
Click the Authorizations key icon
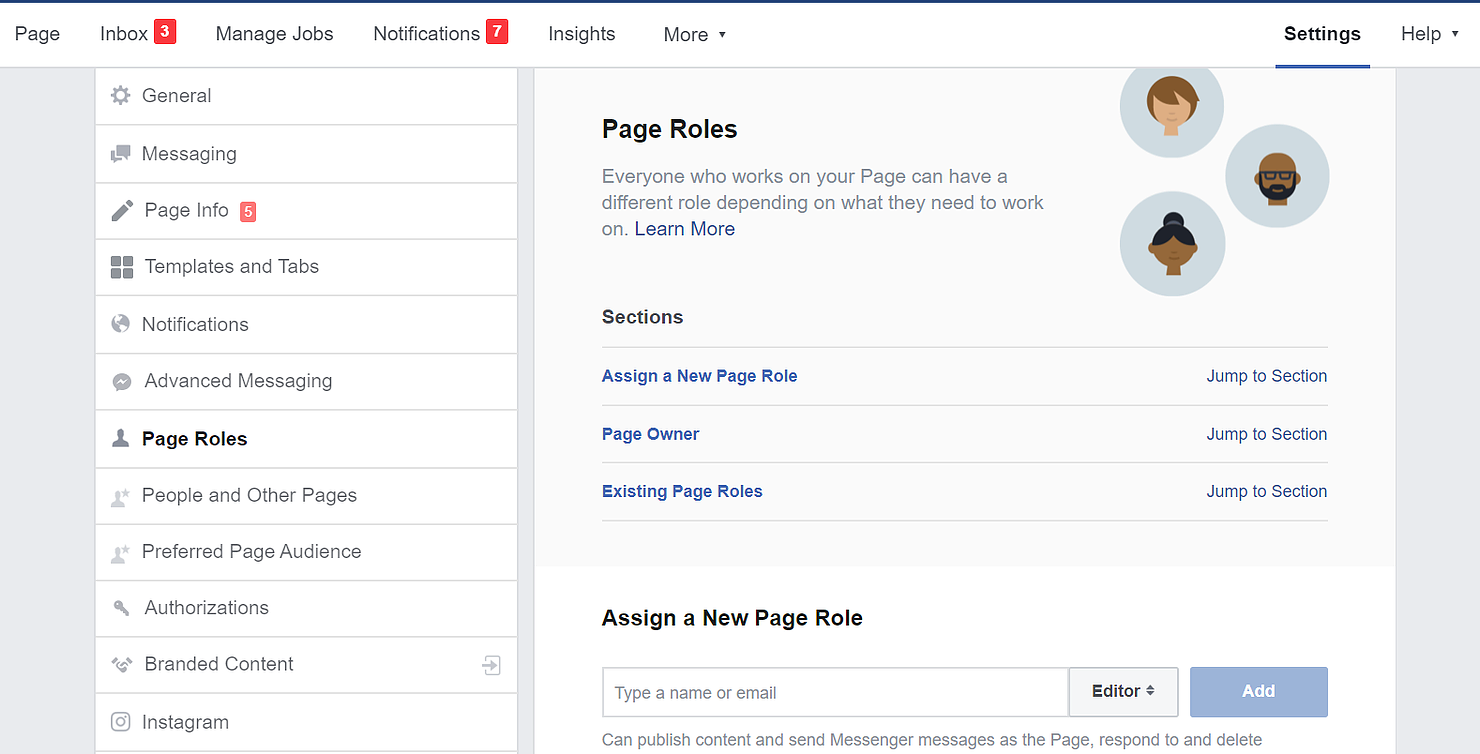[x=122, y=608]
